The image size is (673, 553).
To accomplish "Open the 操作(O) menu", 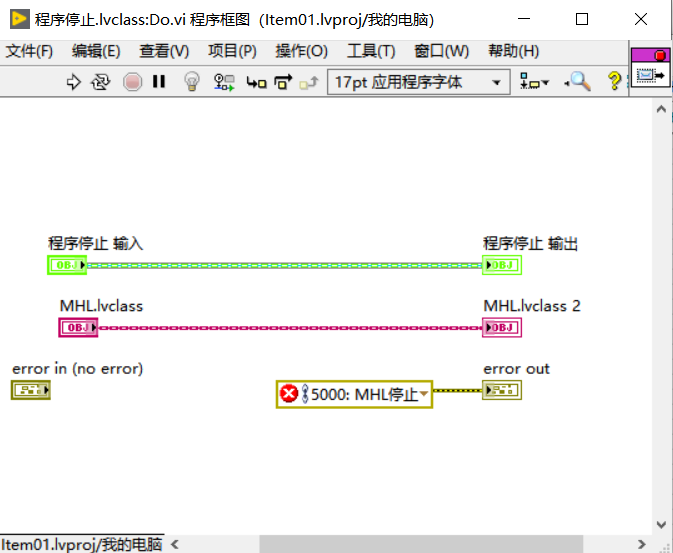I will (301, 51).
